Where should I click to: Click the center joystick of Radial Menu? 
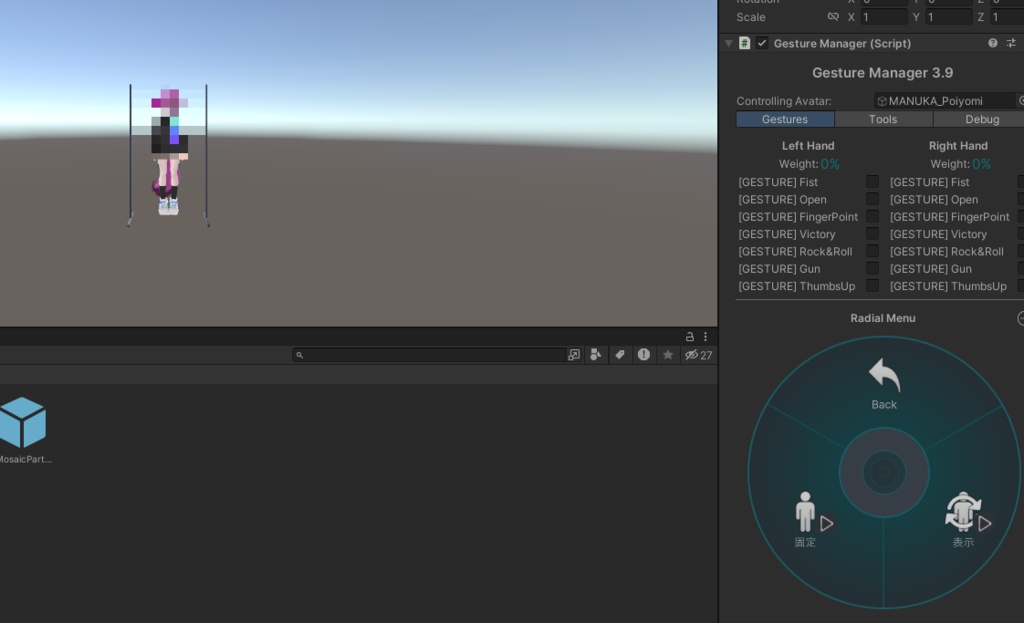(x=884, y=472)
